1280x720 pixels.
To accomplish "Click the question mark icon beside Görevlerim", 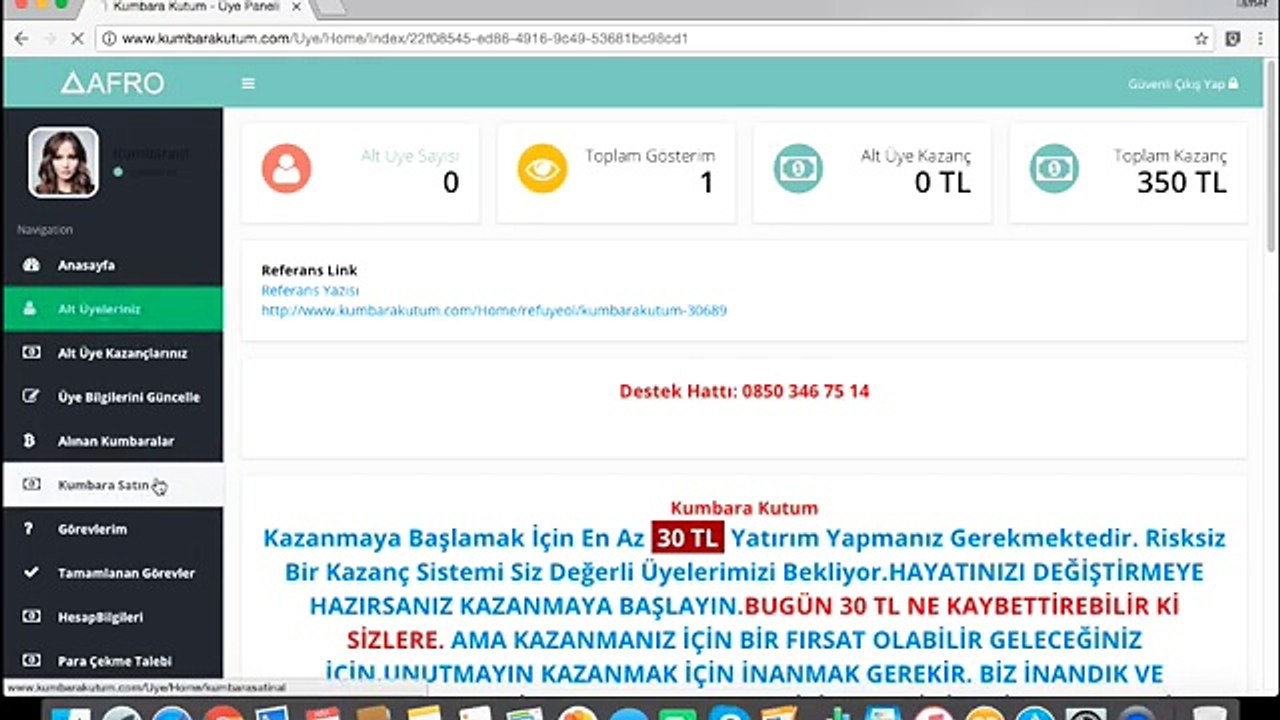I will (30, 529).
